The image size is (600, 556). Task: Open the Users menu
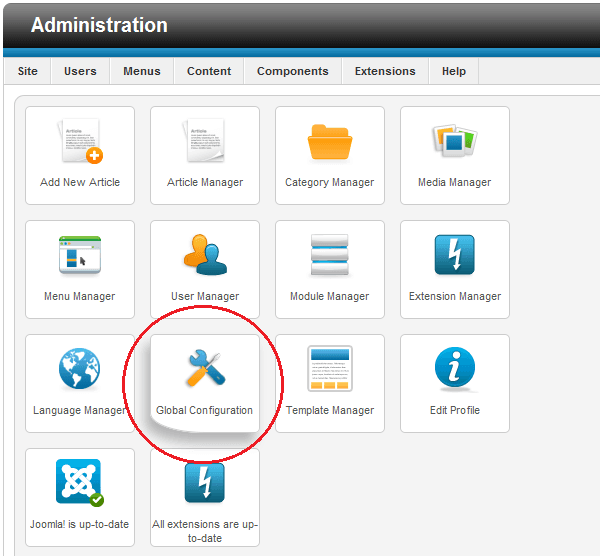pos(80,71)
